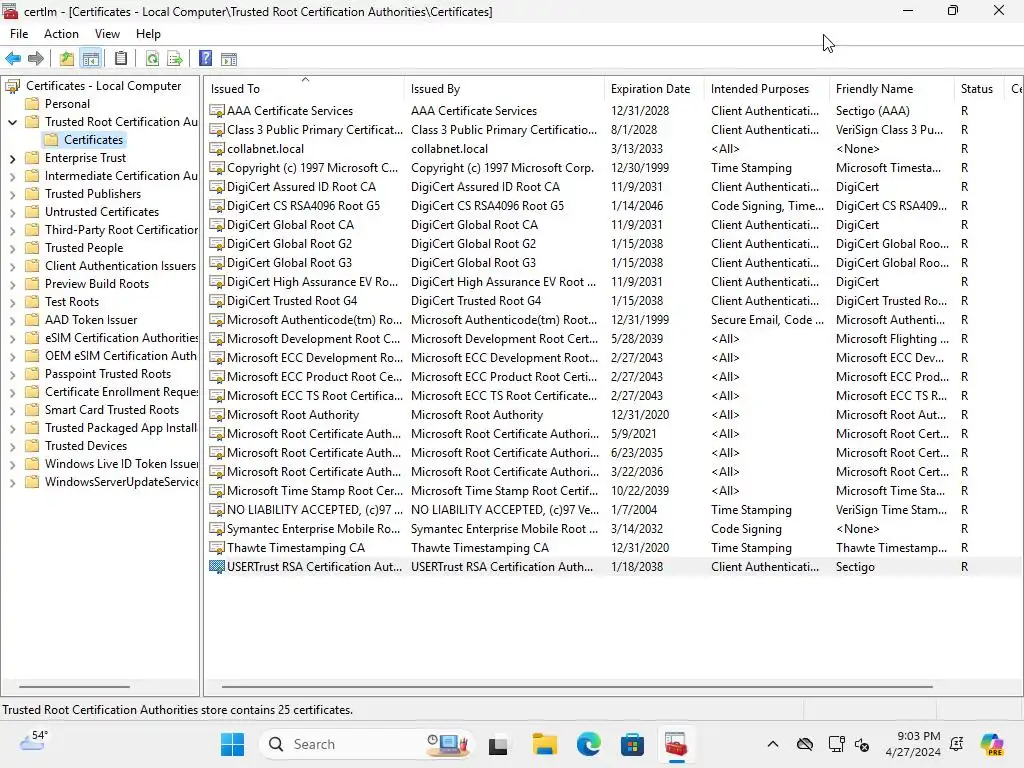
Task: Open the Windows Start menu
Action: (x=232, y=744)
